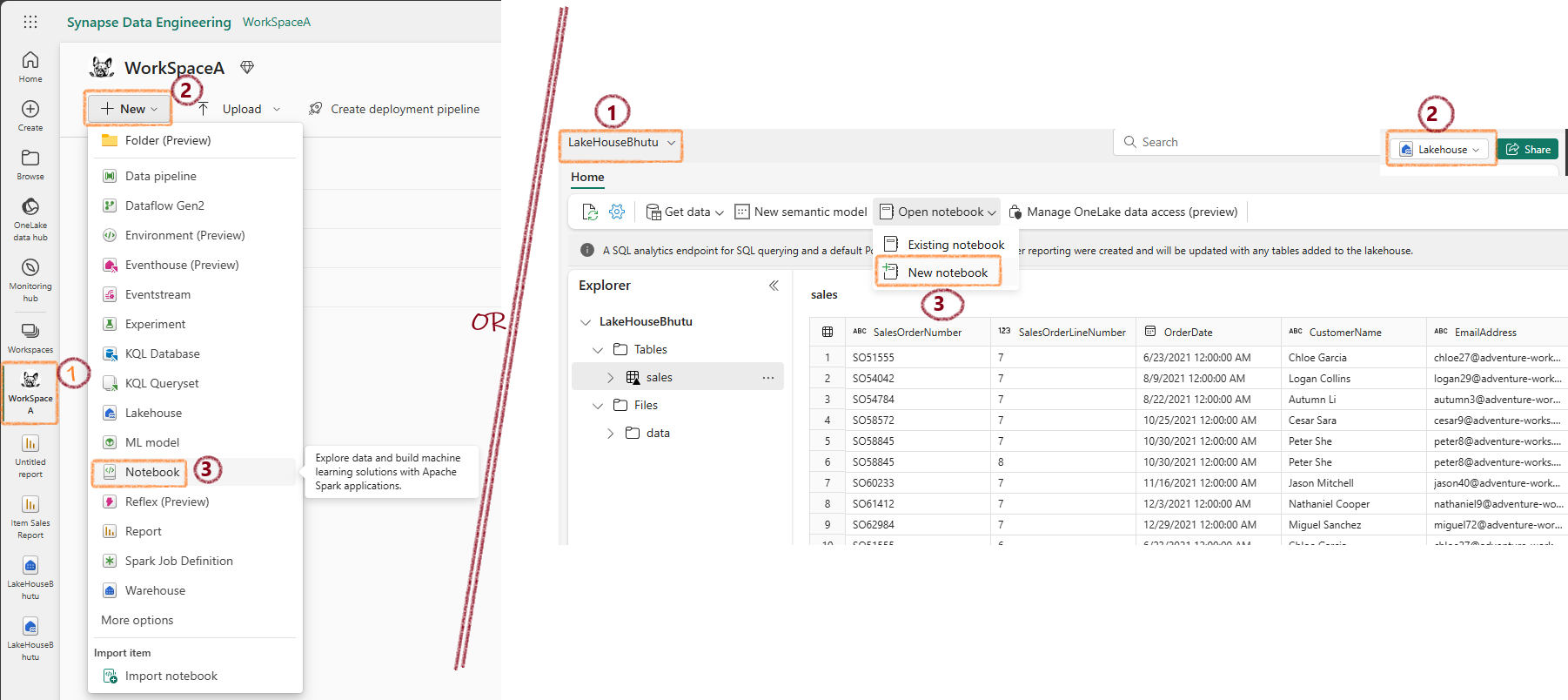Open Workspaces in the left sidebar
The width and height of the screenshot is (1568, 700).
coord(30,338)
